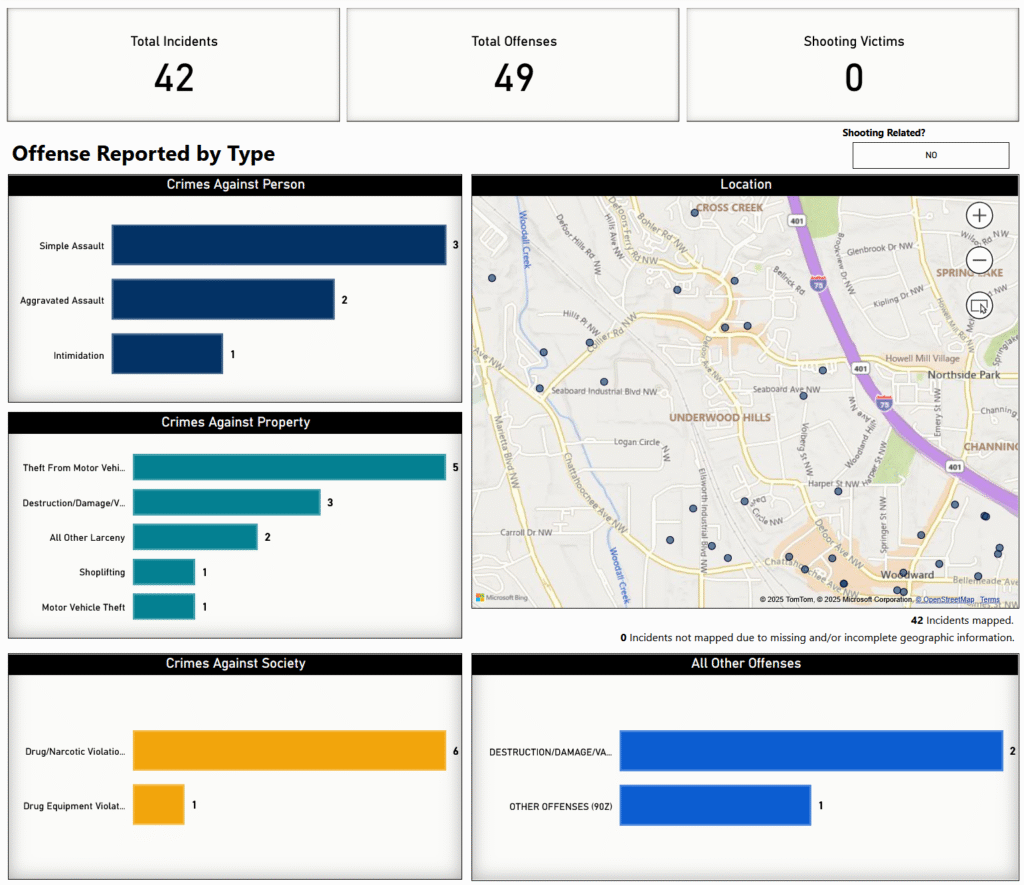Click the Intimidation bar in Crimes Against Person
This screenshot has width=1024, height=885.
pyautogui.click(x=167, y=354)
